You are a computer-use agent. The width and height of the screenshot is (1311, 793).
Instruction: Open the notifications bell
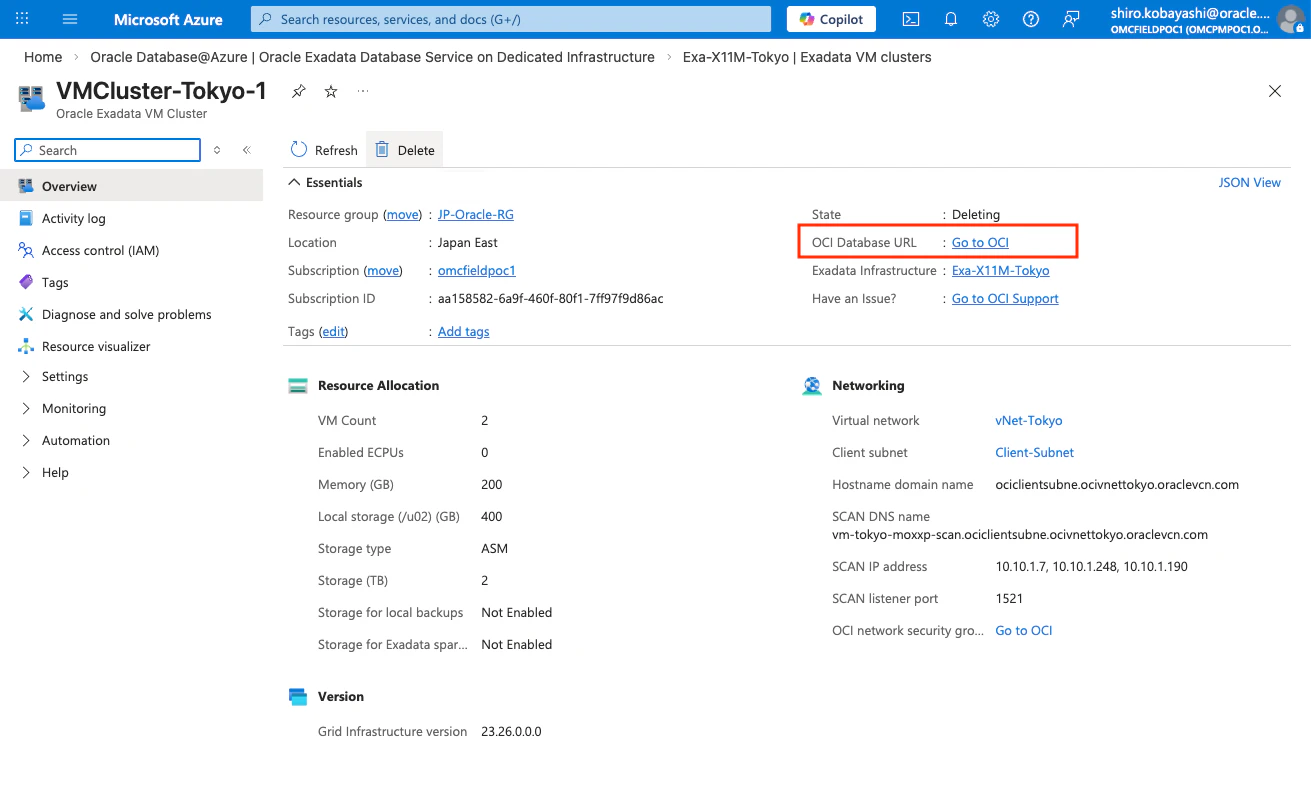click(951, 19)
